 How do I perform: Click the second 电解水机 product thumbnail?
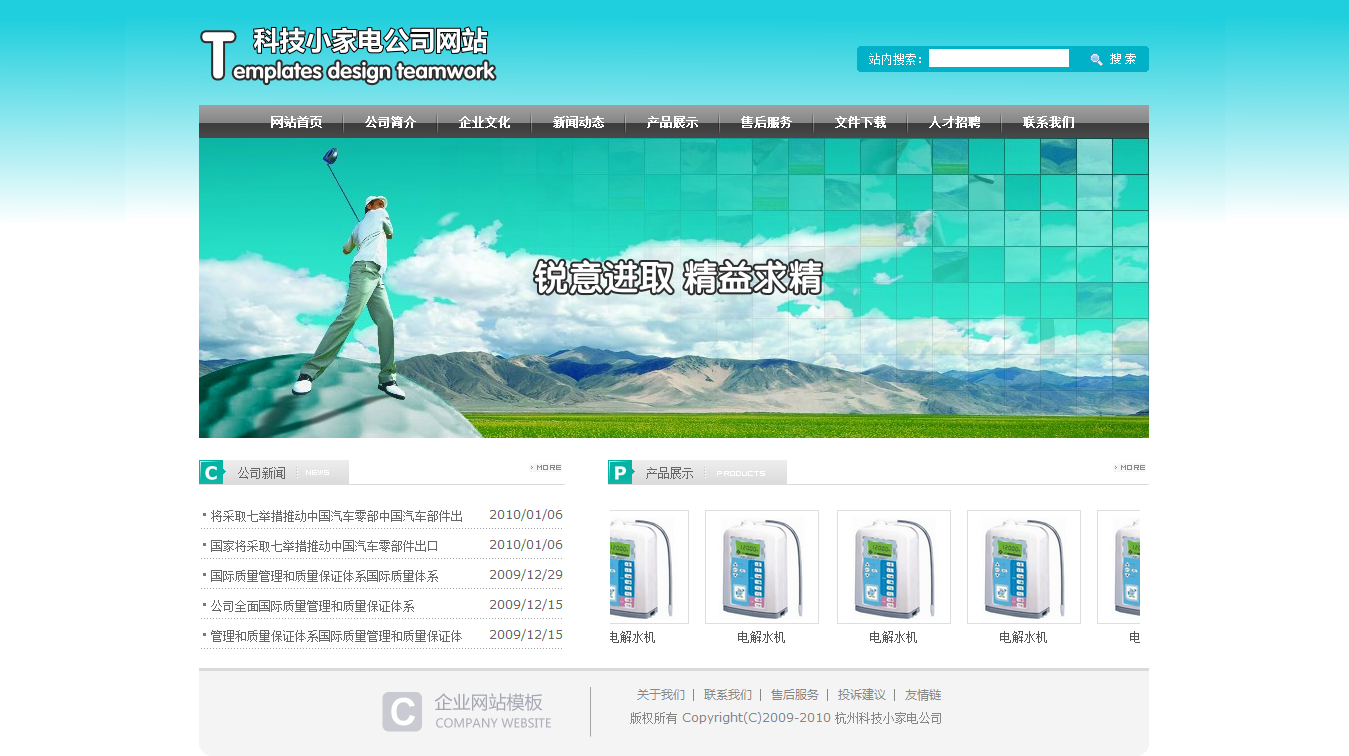(x=762, y=567)
